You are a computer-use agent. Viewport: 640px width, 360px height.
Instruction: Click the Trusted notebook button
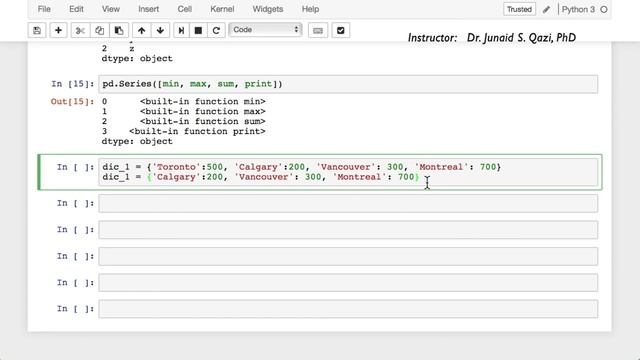pyautogui.click(x=519, y=9)
